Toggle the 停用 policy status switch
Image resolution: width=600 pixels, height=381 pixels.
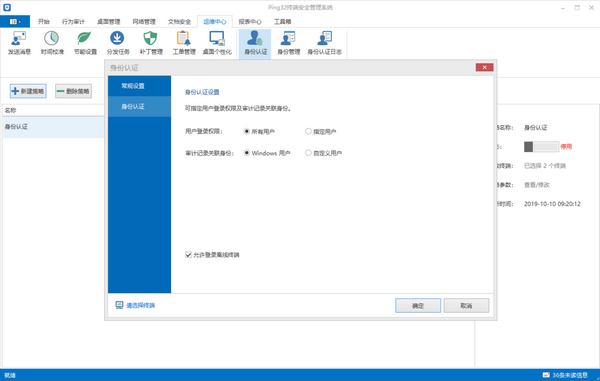click(x=541, y=147)
